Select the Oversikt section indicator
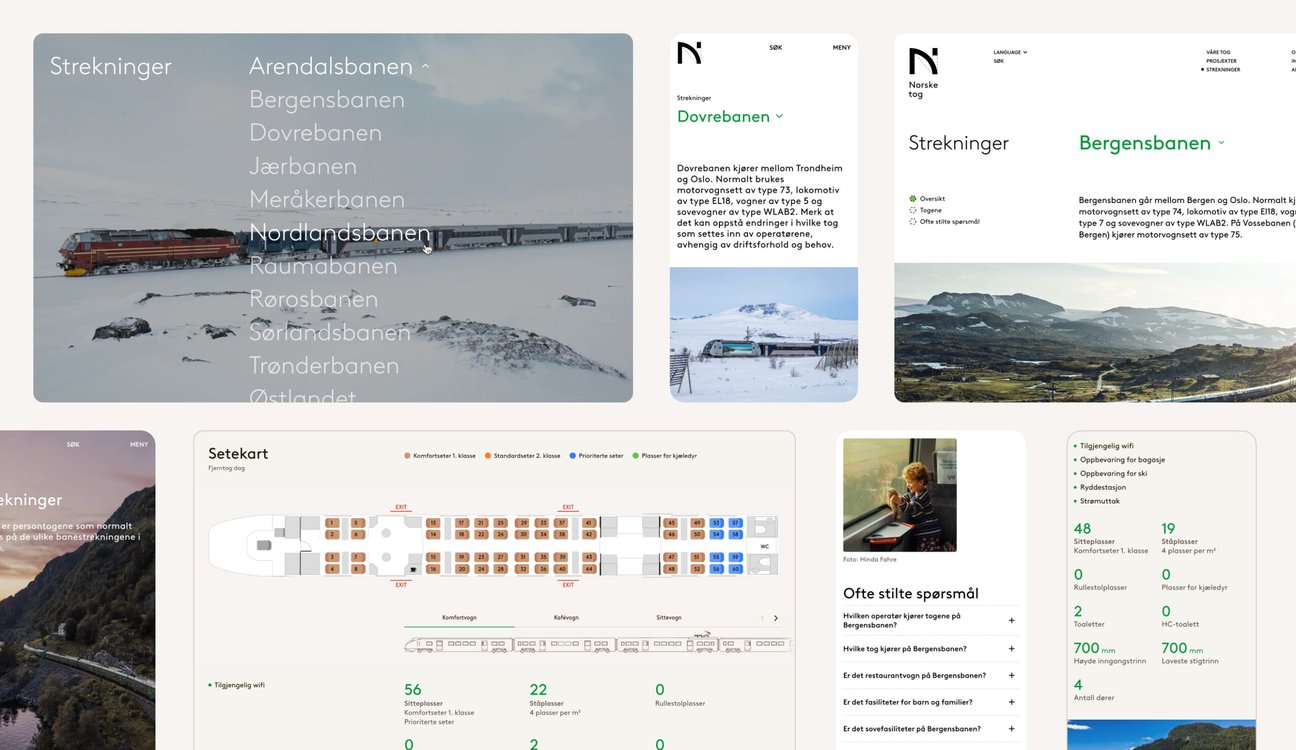The image size is (1296, 750). coord(913,199)
